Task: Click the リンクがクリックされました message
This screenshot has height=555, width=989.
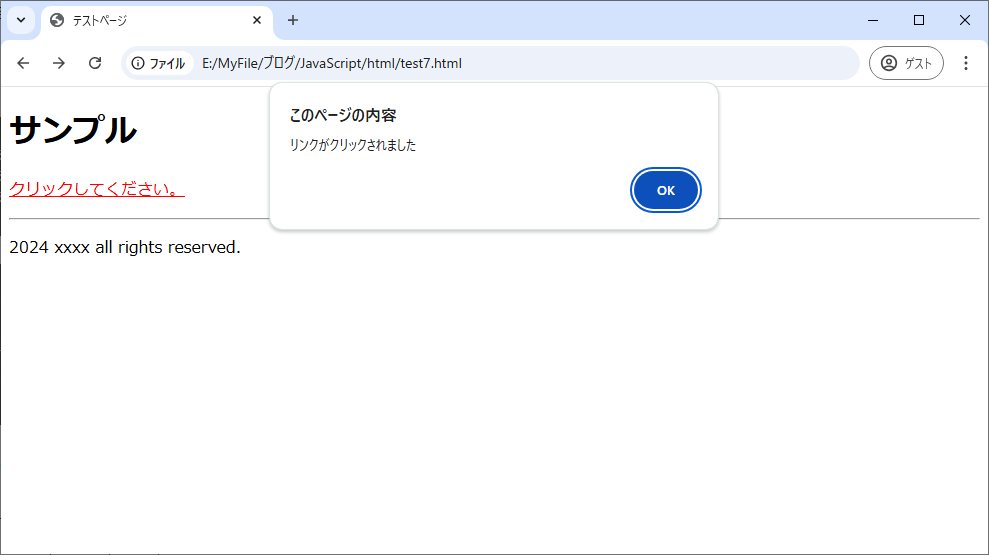Action: pyautogui.click(x=353, y=145)
